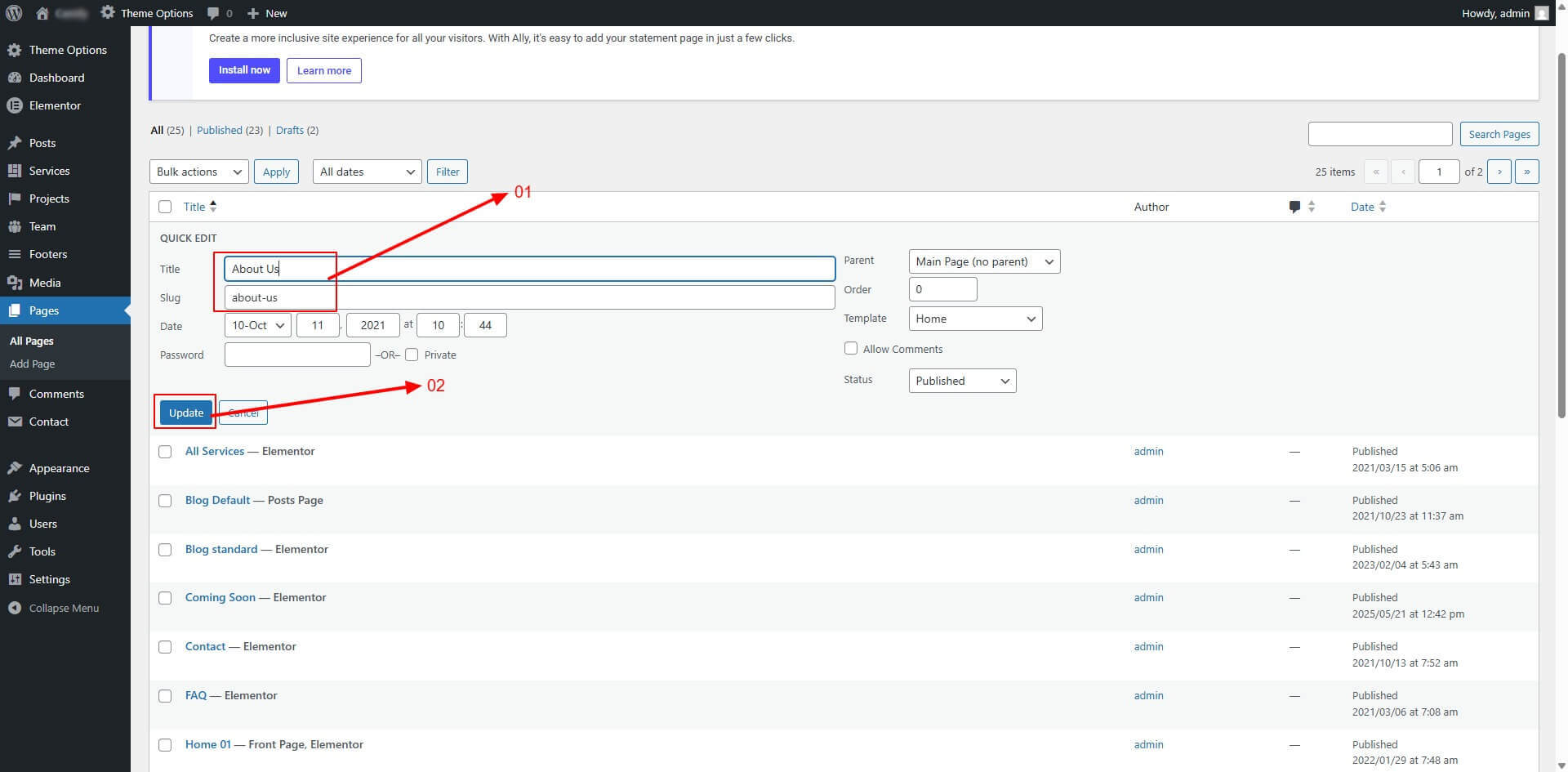Click the WordPress logo icon

point(14,13)
